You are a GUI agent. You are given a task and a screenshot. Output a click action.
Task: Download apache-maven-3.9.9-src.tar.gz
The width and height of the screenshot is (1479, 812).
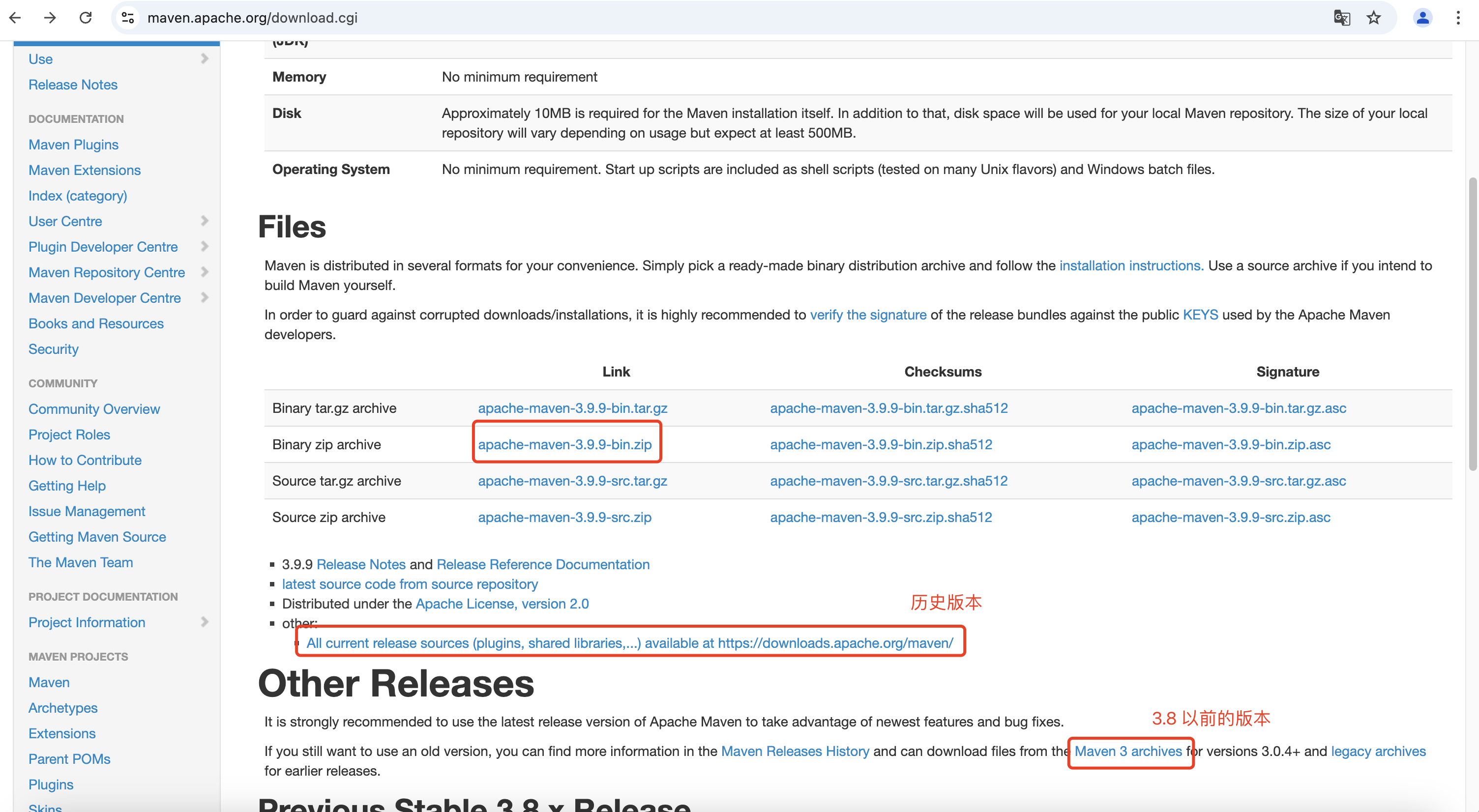pos(572,481)
